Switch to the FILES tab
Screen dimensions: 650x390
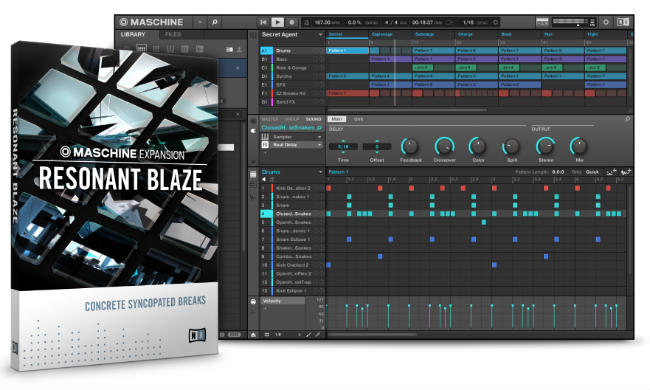pyautogui.click(x=173, y=34)
